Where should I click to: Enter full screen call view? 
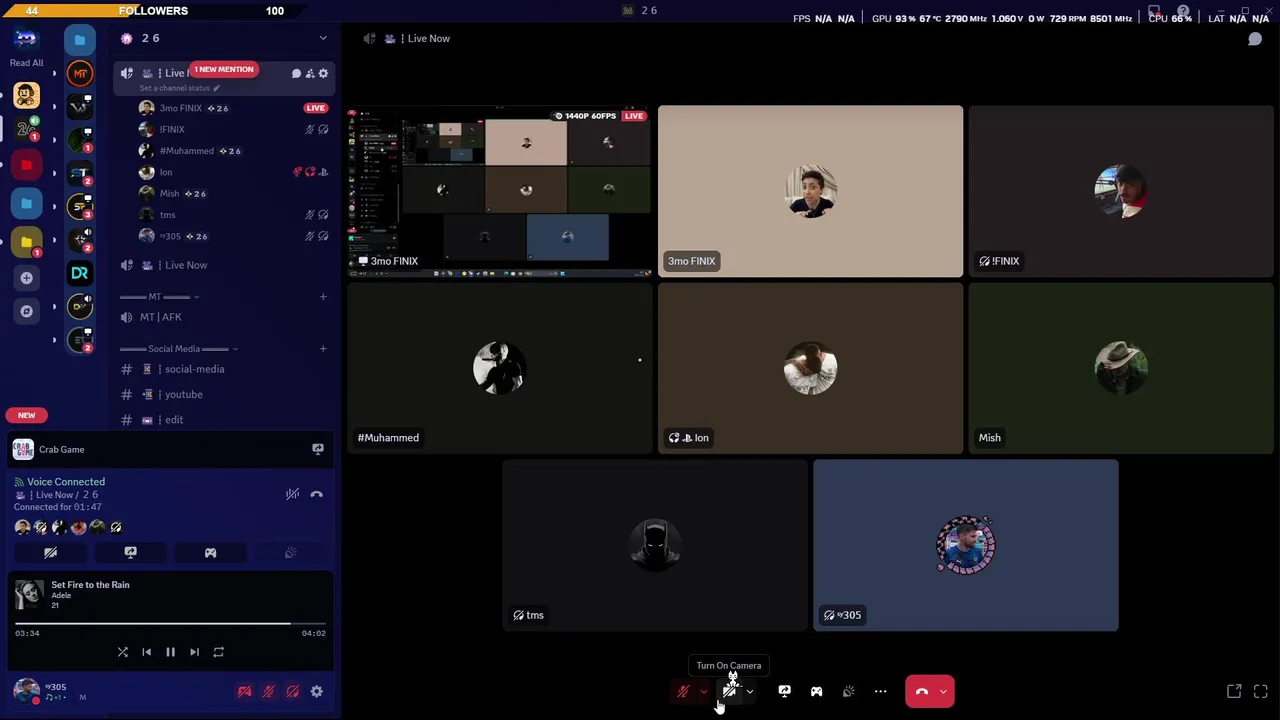point(1260,691)
